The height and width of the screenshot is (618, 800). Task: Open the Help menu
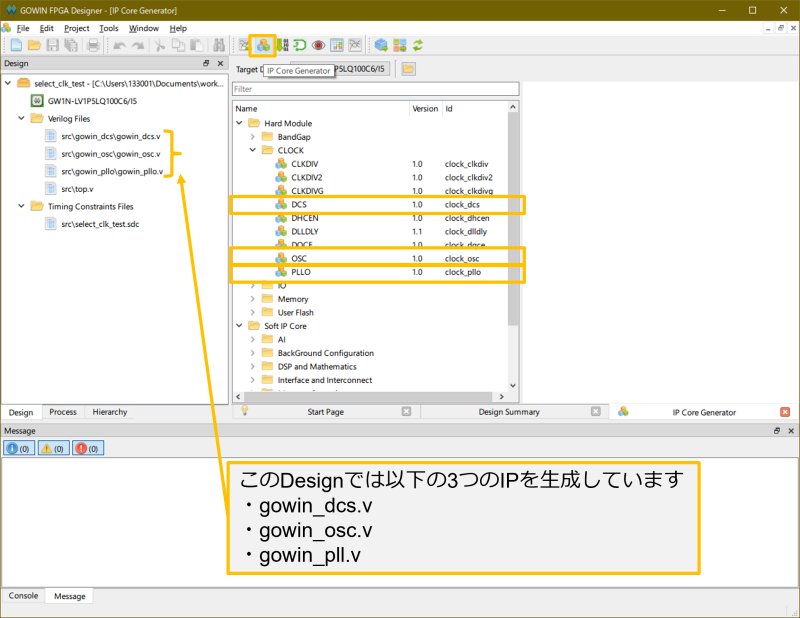[178, 28]
